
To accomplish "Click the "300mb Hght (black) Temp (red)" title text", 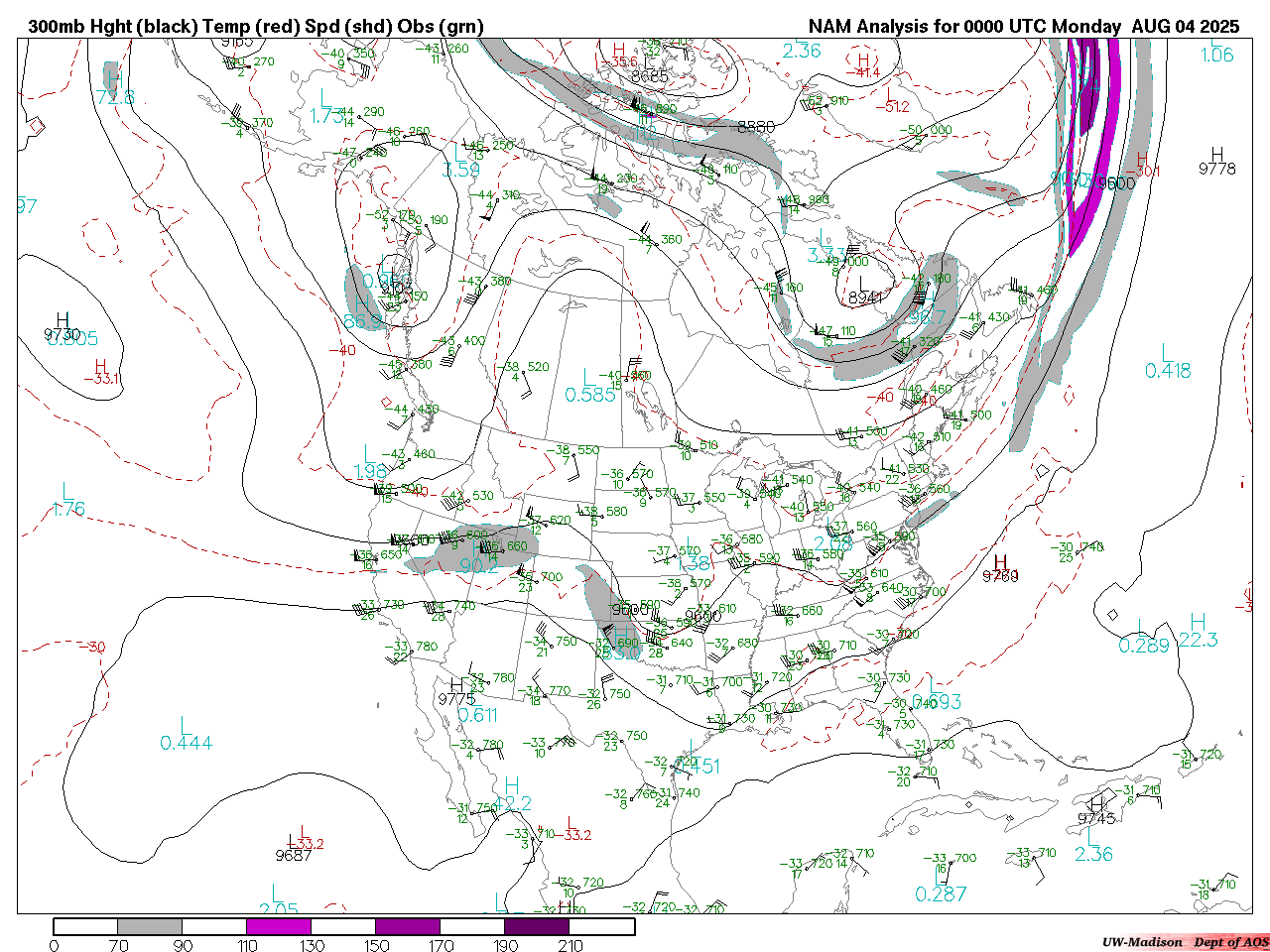I will 164,27.
